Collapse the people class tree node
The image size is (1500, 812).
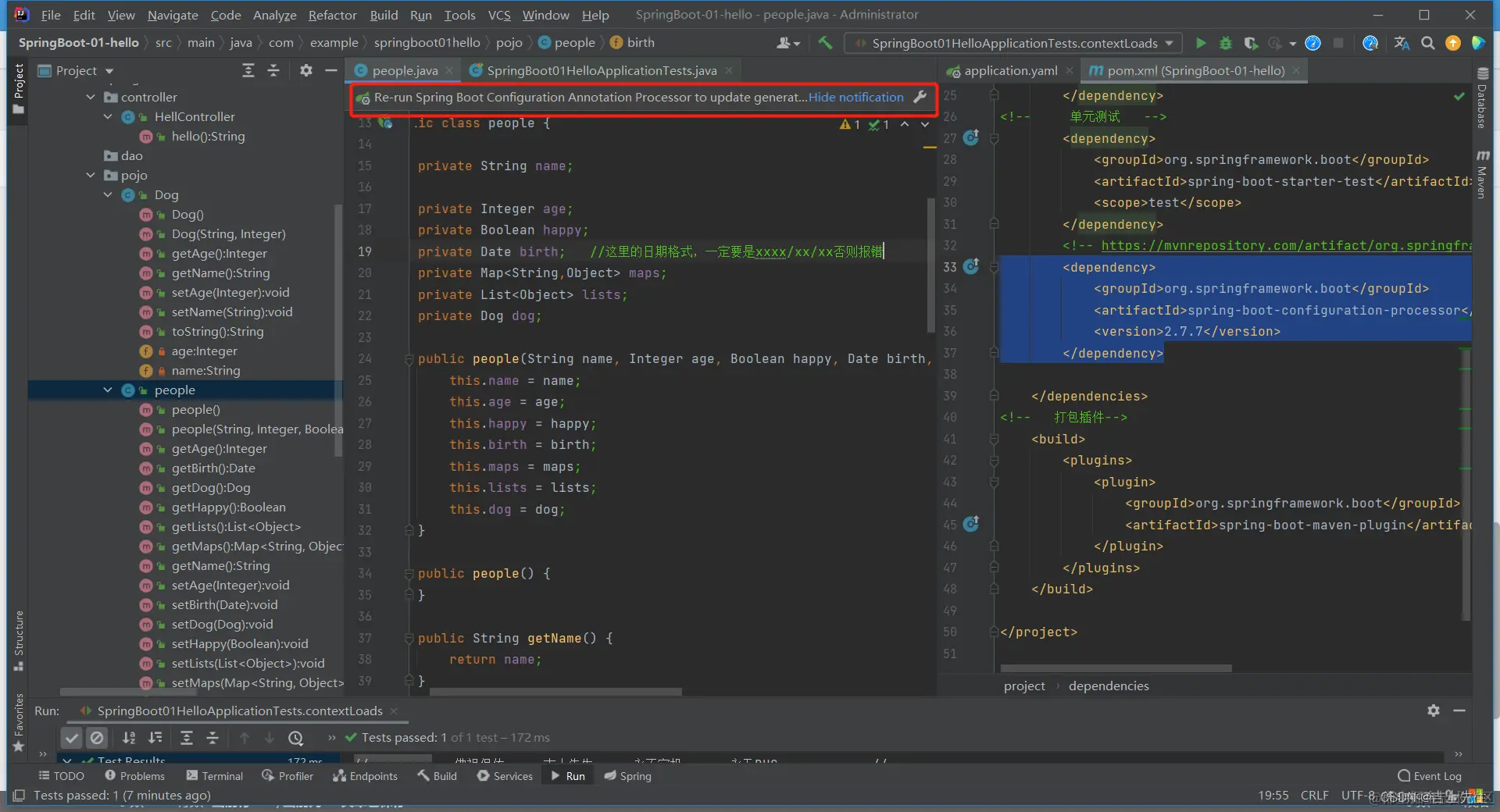pos(108,390)
